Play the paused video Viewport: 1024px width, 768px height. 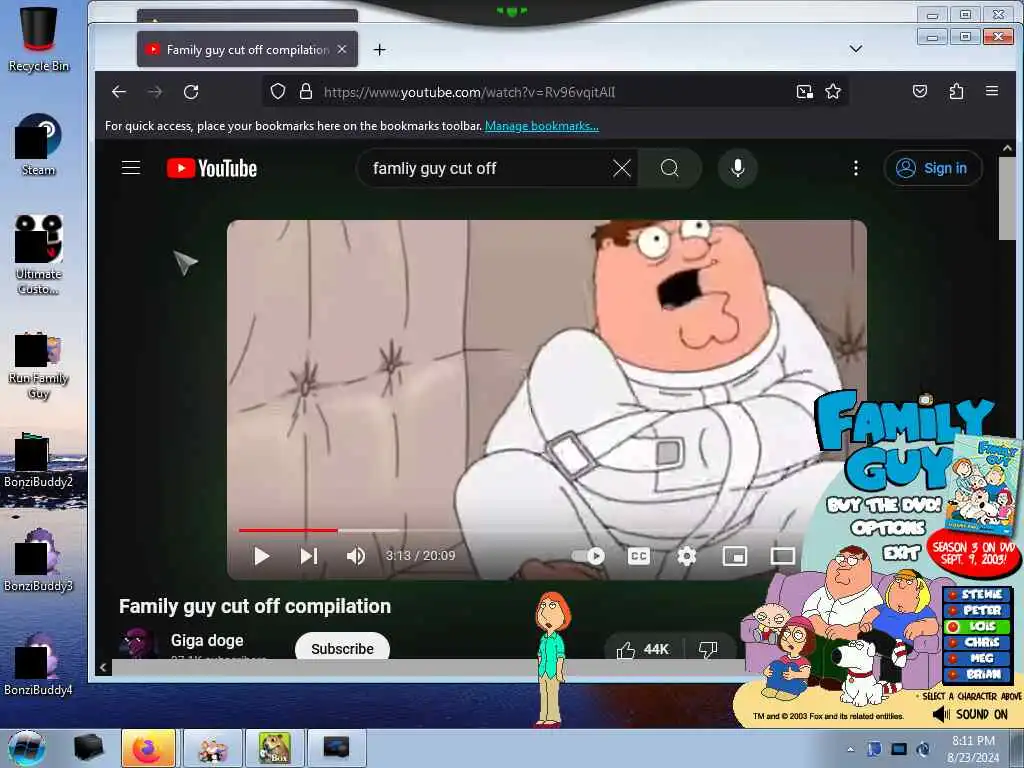tap(261, 556)
